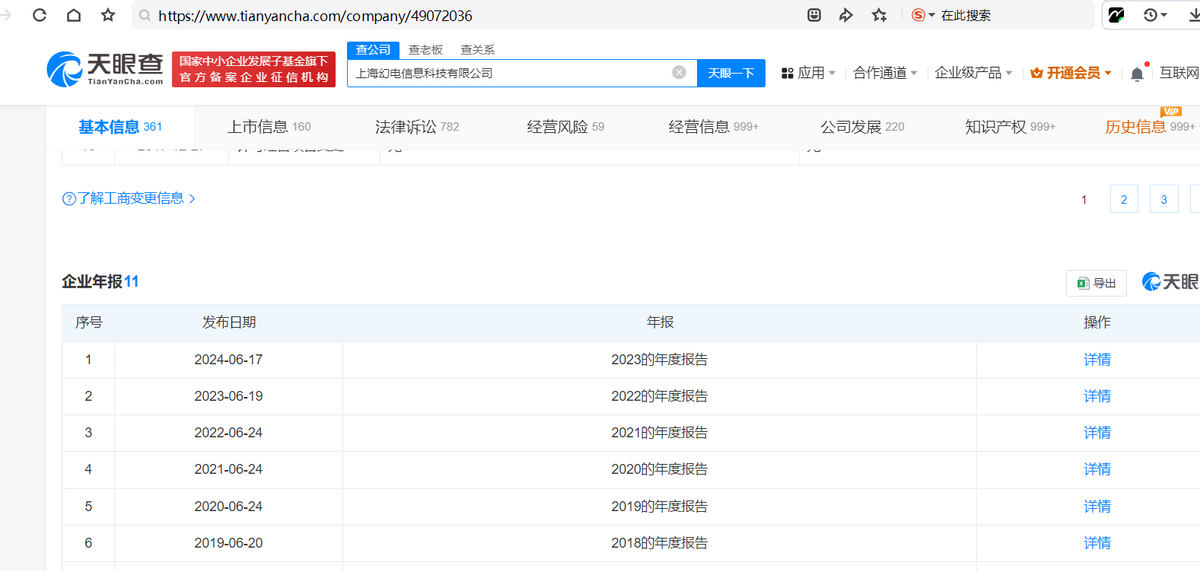Open browser history clock icon

click(1151, 15)
